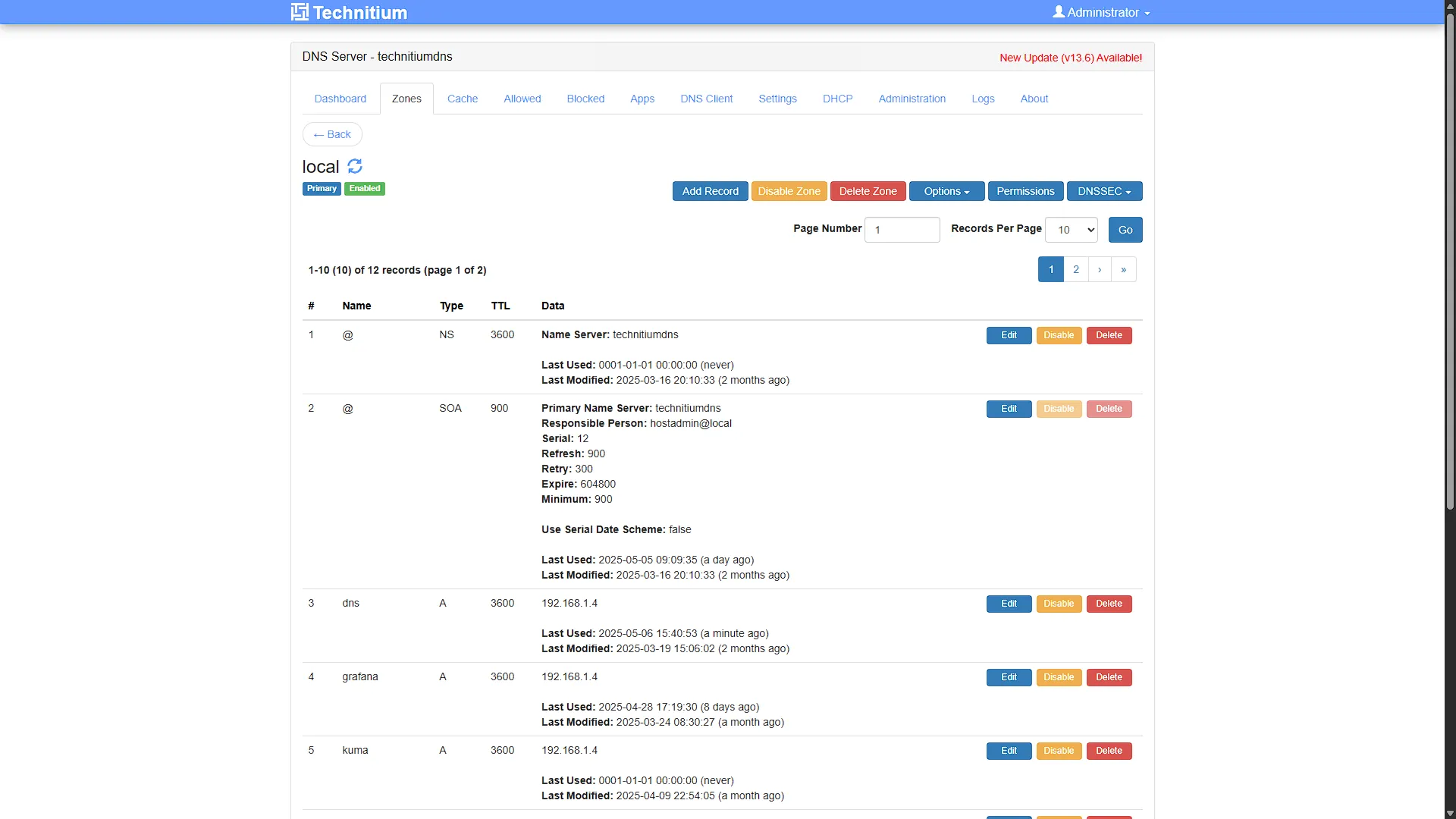Click the Technitium logo icon
The image size is (1456, 819).
pos(300,12)
